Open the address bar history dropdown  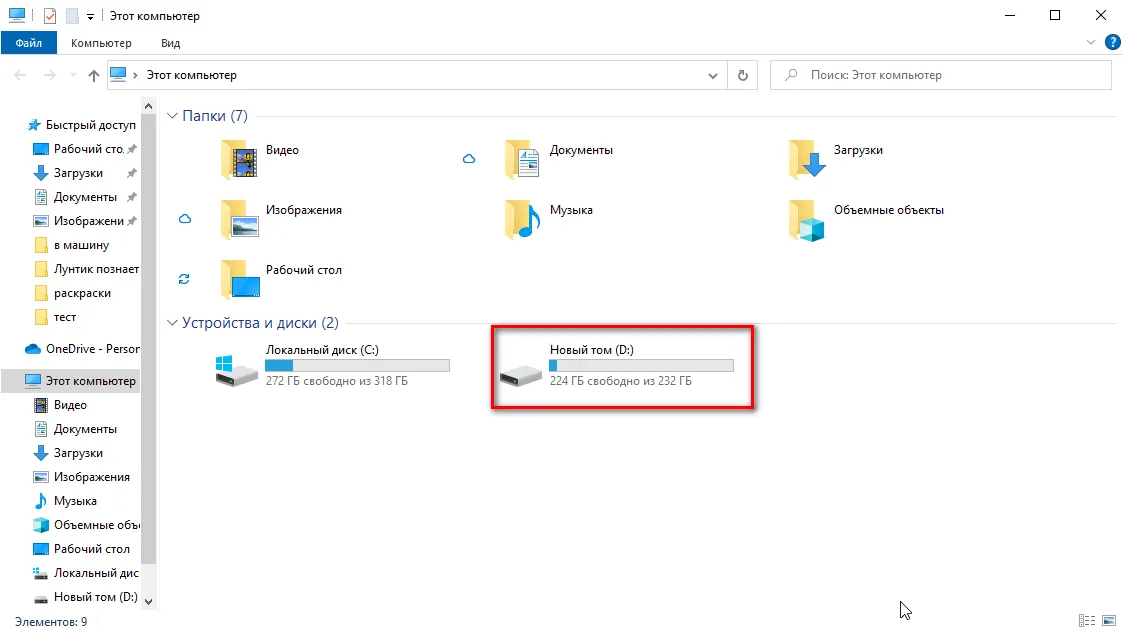click(x=713, y=75)
